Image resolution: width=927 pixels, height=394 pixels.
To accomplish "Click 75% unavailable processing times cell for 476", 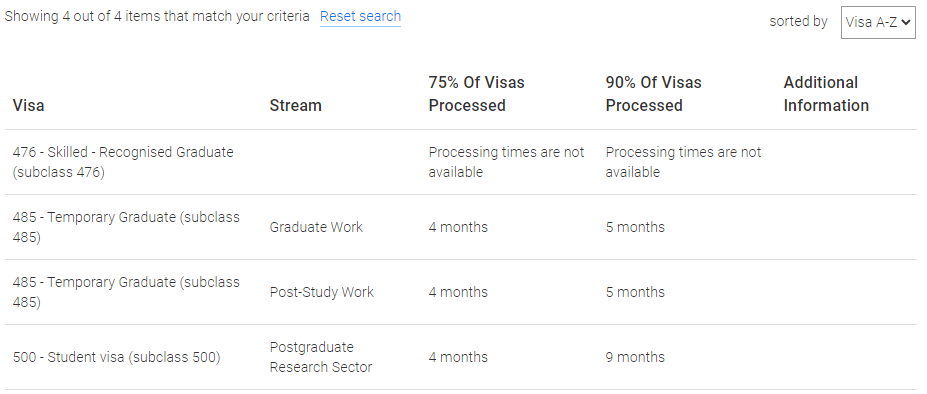I will pyautogui.click(x=506, y=162).
